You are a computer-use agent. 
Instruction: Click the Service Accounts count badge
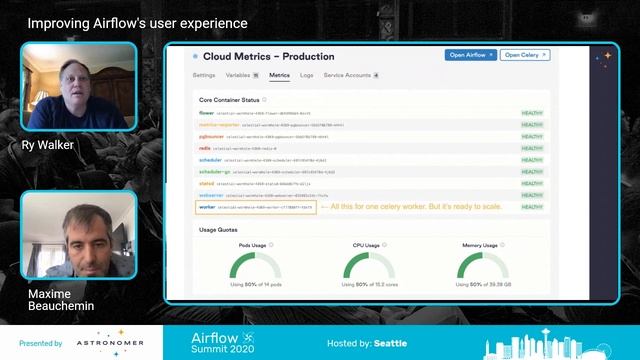(376, 76)
